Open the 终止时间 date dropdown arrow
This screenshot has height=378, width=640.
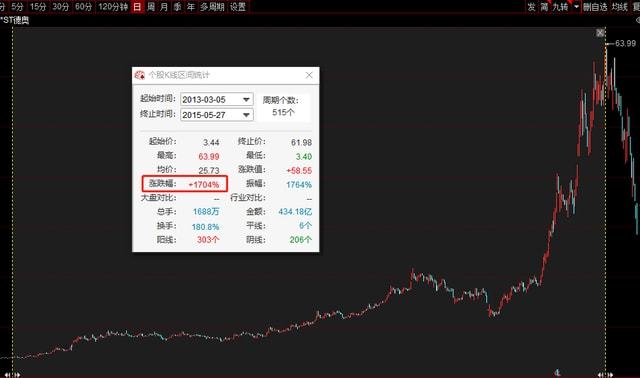coord(246,115)
